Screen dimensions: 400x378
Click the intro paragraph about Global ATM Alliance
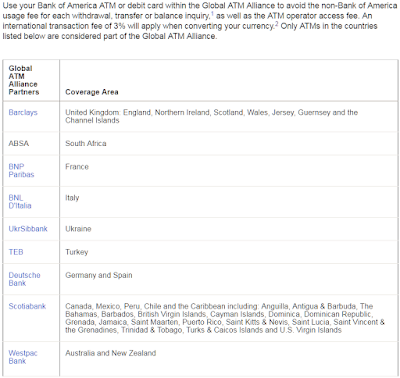(199, 21)
